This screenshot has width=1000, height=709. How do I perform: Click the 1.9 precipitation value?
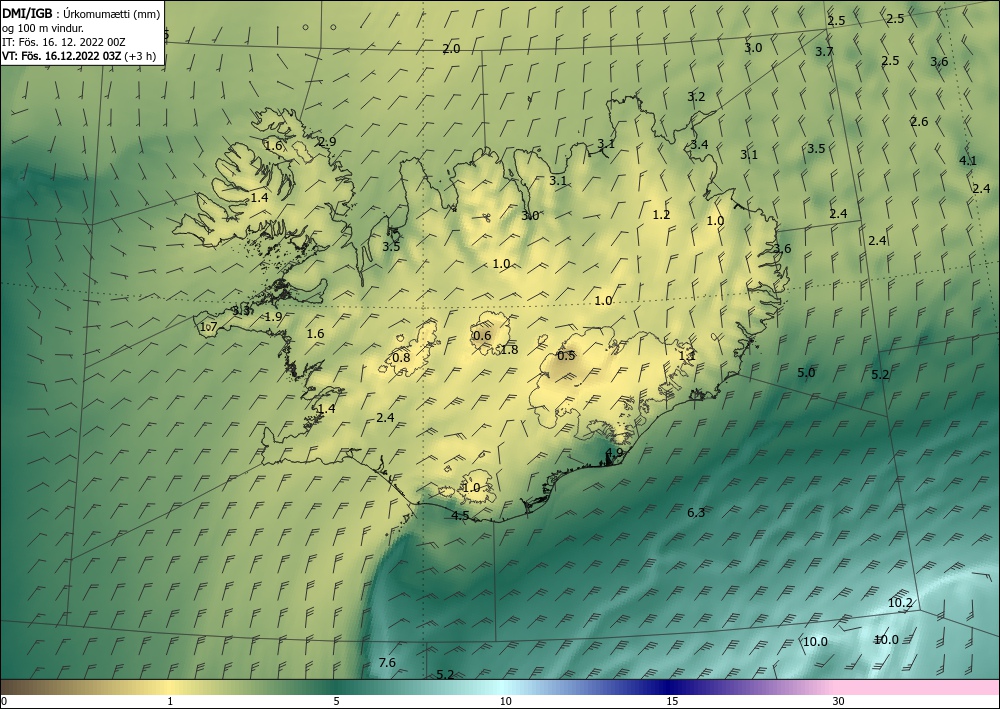pyautogui.click(x=273, y=317)
